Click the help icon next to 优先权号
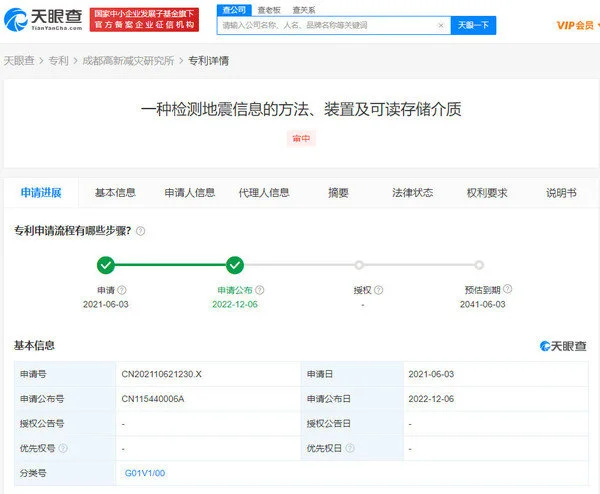Image resolution: width=600 pixels, height=494 pixels. coord(63,448)
